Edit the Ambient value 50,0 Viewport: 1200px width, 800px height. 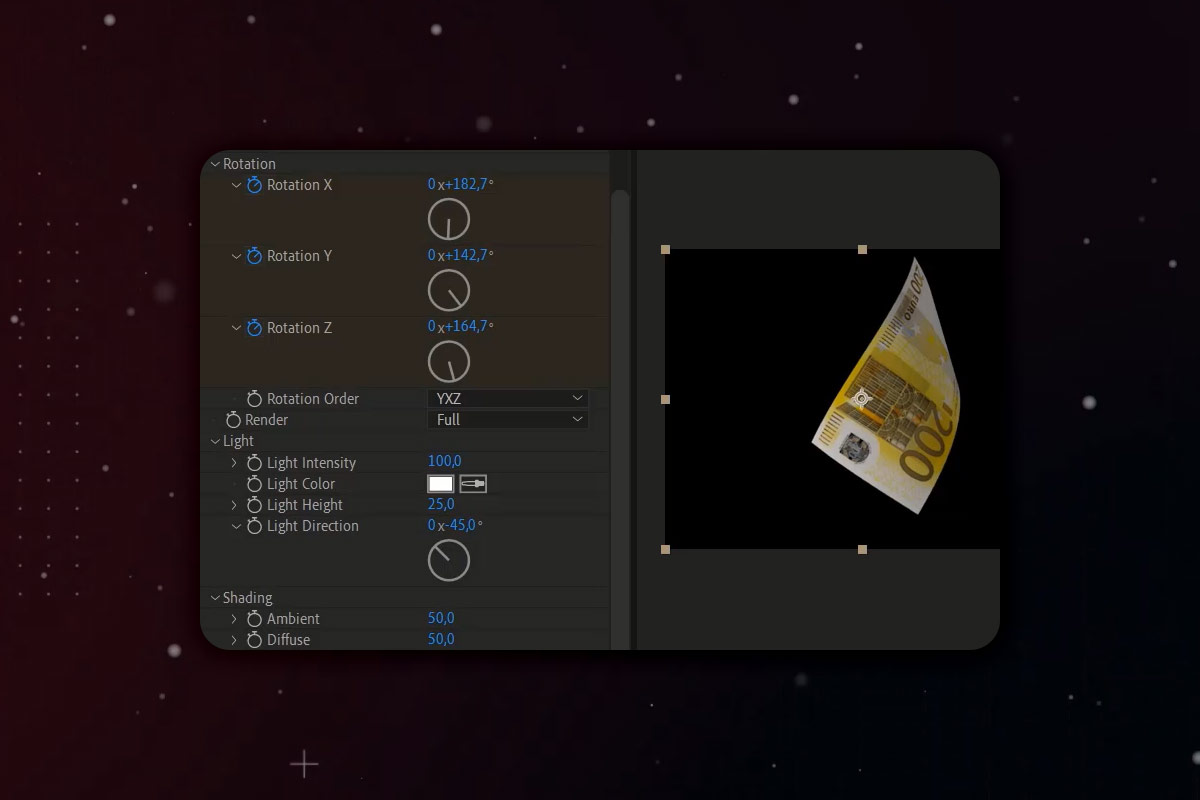441,619
